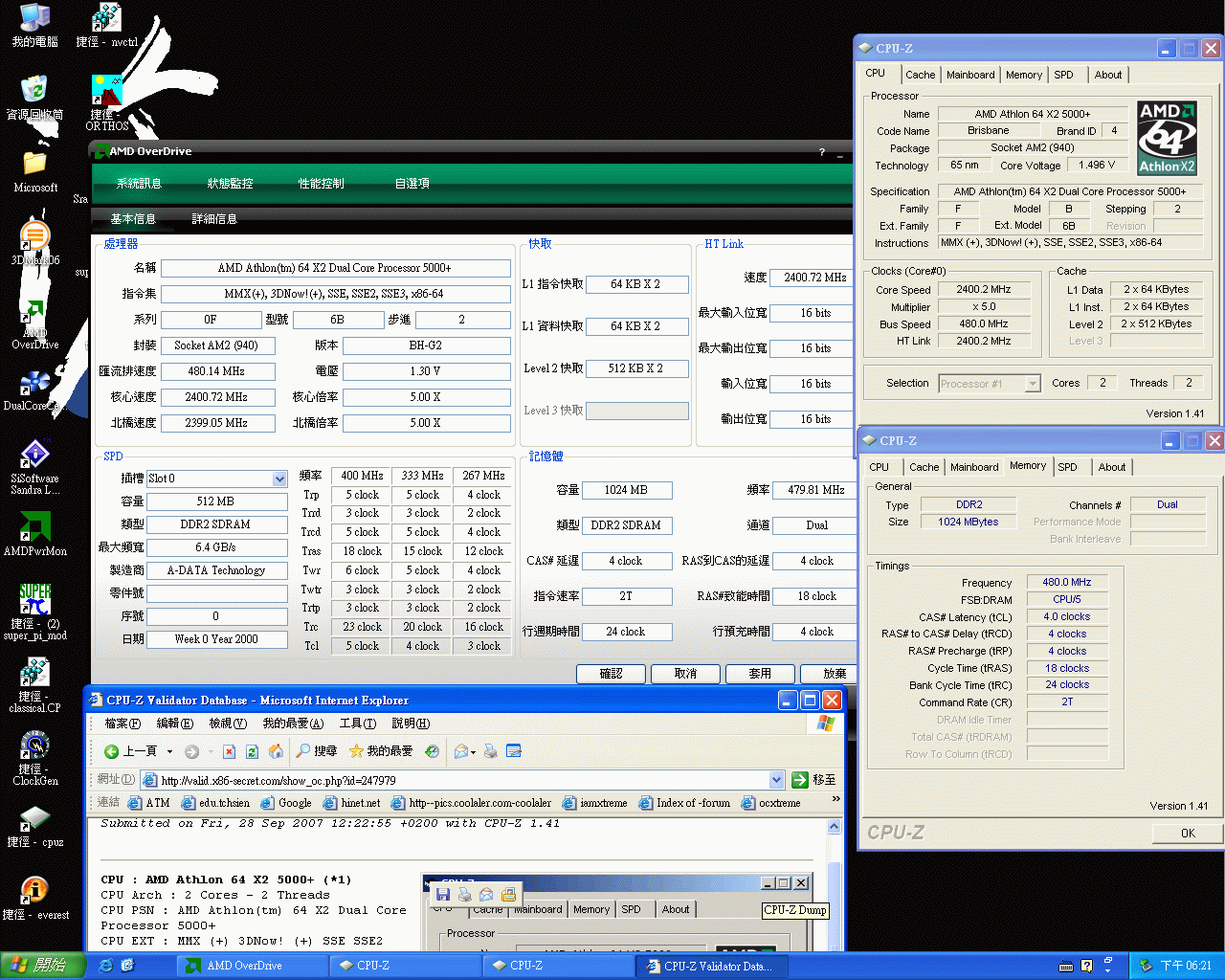The width and height of the screenshot is (1225, 980).
Task: Launch 3DMark06 from the desktop
Action: tap(34, 243)
